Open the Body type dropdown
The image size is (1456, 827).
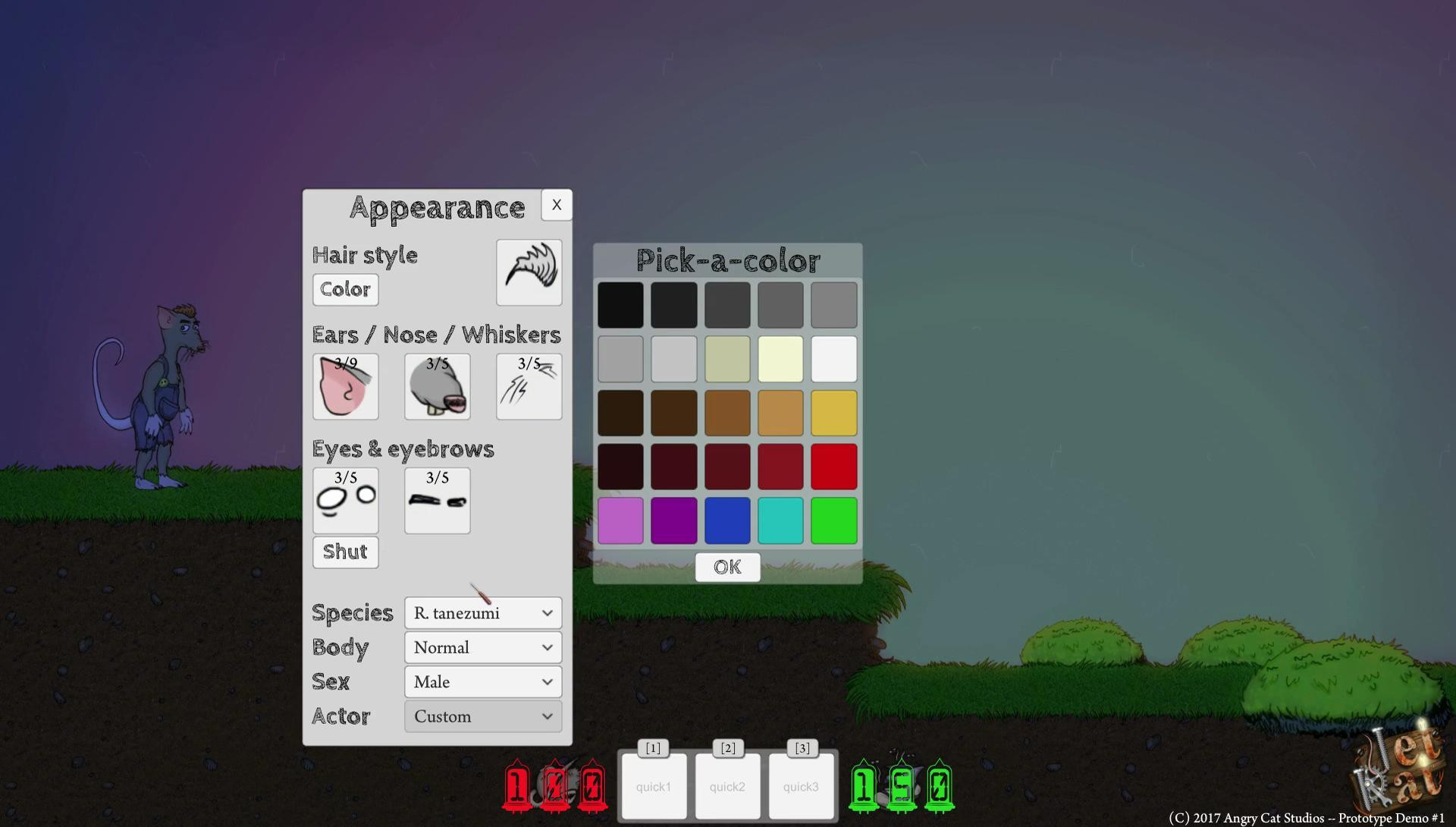(x=483, y=647)
